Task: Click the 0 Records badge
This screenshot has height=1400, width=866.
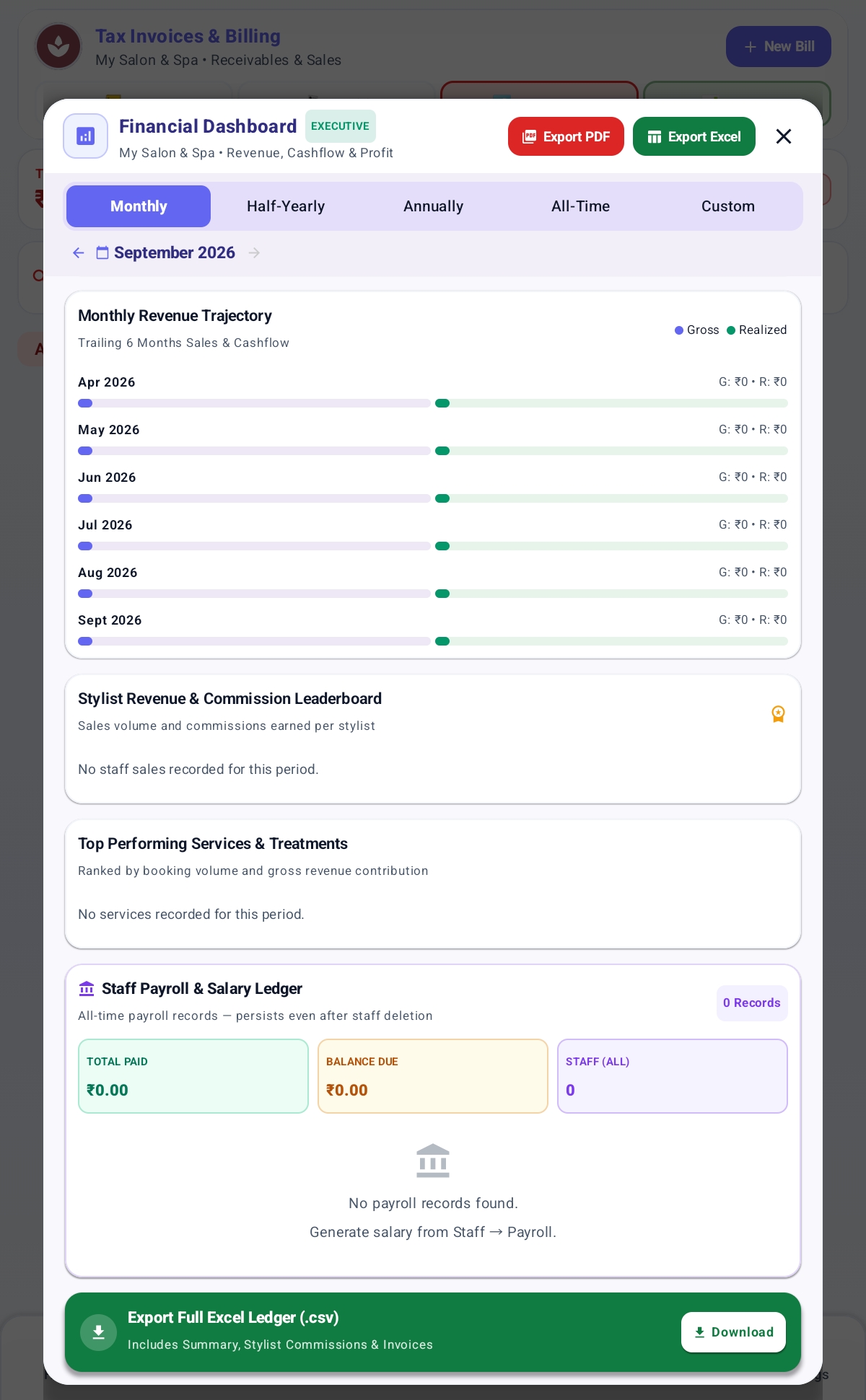Action: coord(752,1003)
